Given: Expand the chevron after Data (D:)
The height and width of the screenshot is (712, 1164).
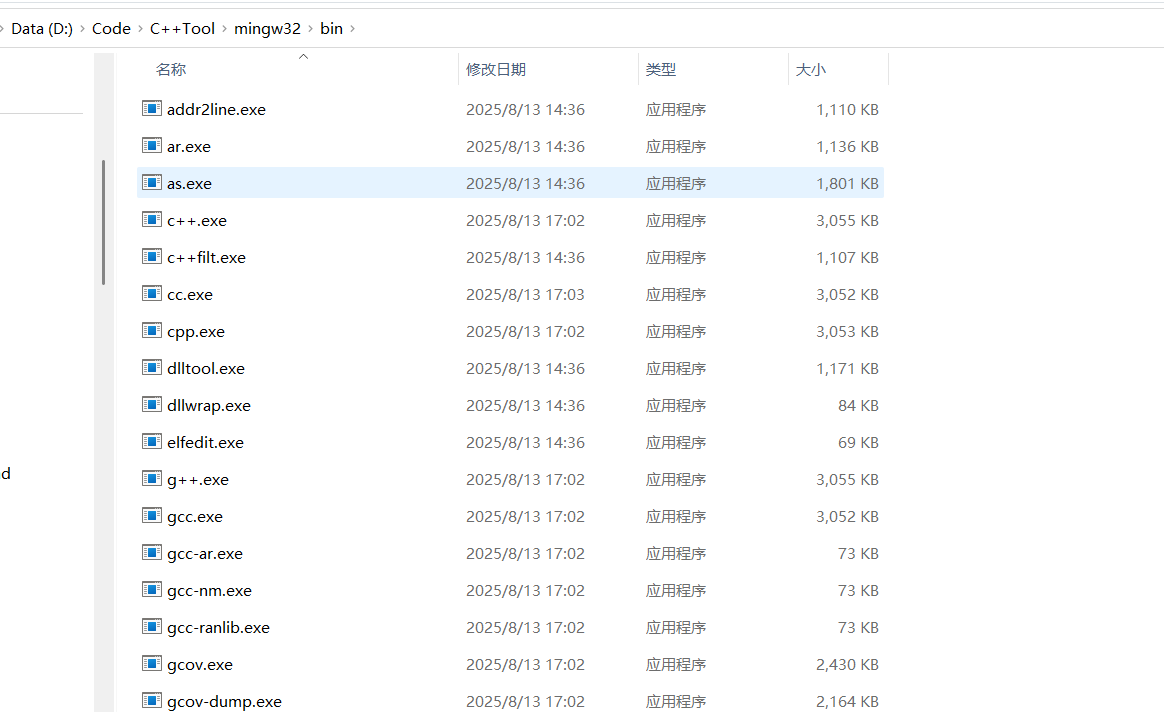Looking at the screenshot, I should pos(82,29).
